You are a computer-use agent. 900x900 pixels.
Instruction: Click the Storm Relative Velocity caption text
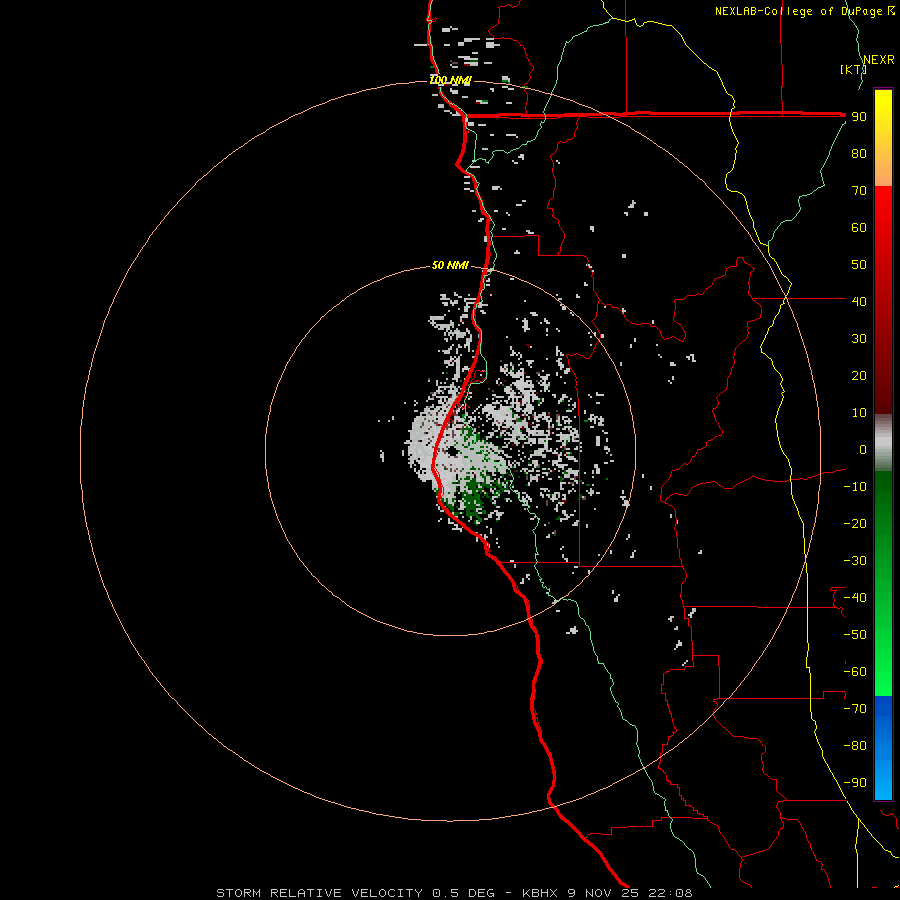pos(454,893)
